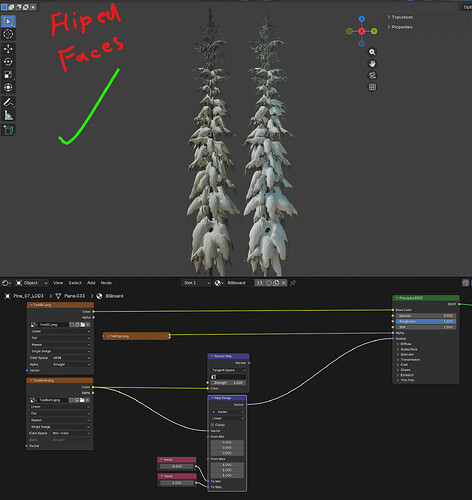The height and width of the screenshot is (500, 472).
Task: Select the Measure tool
Action: 8,115
